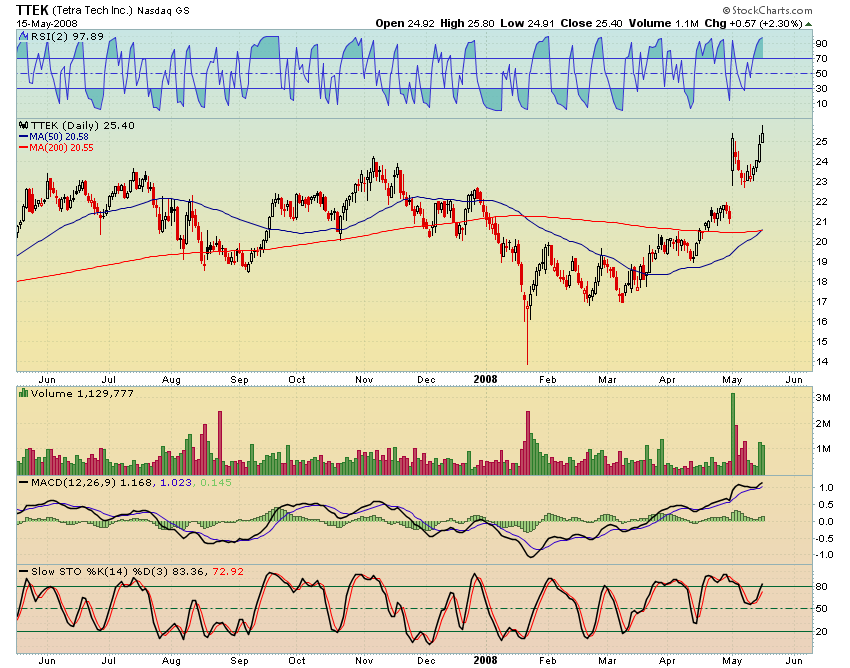Viewport: 850px width, 668px height.
Task: Click the MACD signal value 1.023
Action: click(x=176, y=482)
